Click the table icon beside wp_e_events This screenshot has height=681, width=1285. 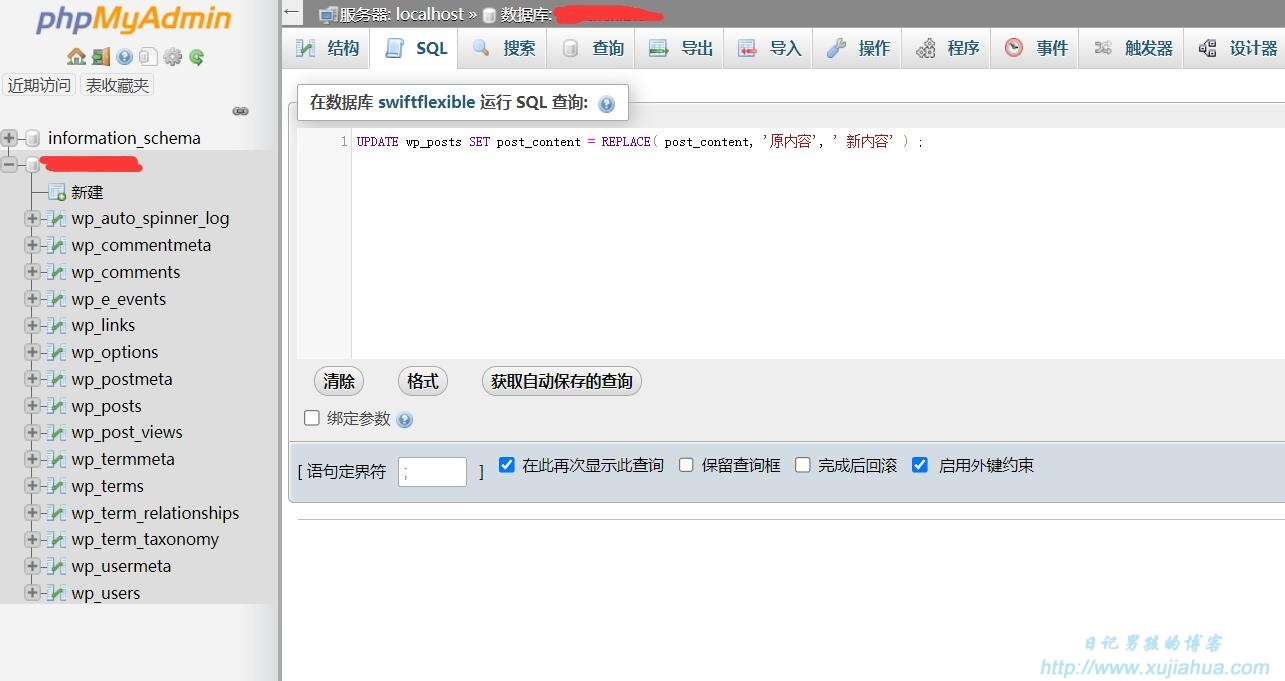click(56, 299)
